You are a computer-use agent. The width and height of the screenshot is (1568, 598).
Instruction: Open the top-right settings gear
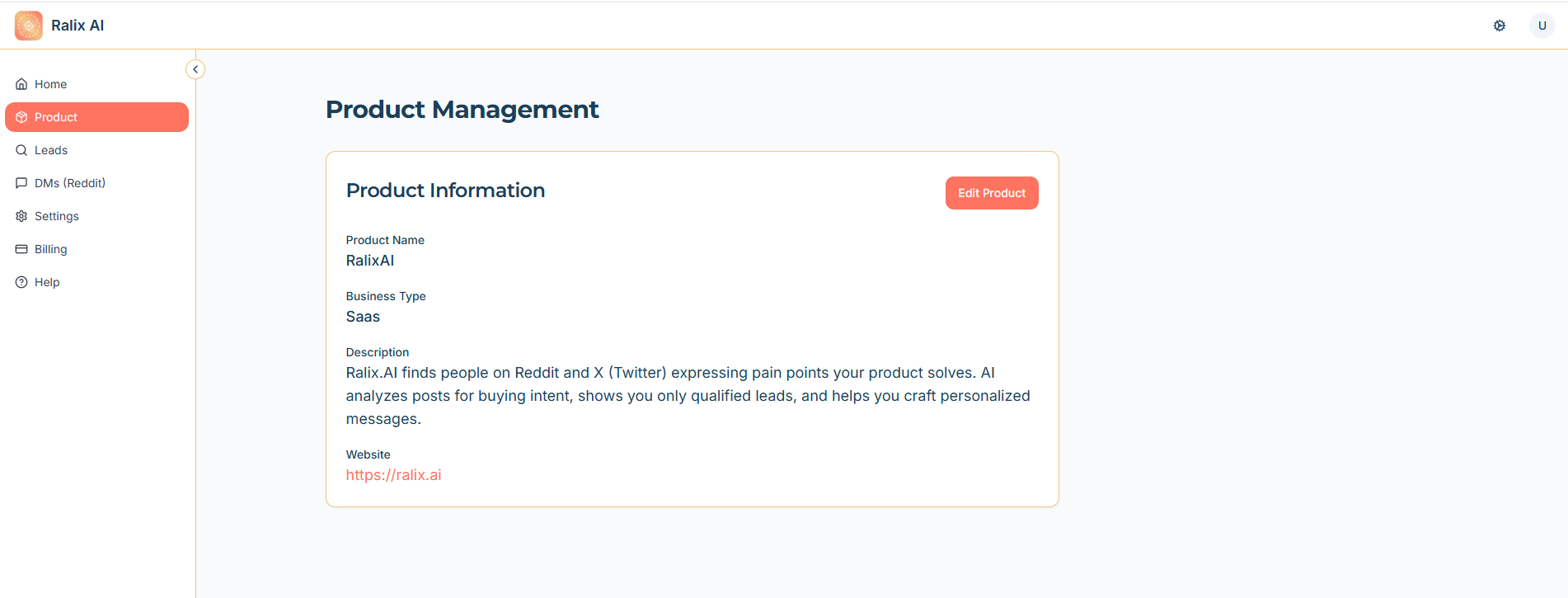(1500, 26)
